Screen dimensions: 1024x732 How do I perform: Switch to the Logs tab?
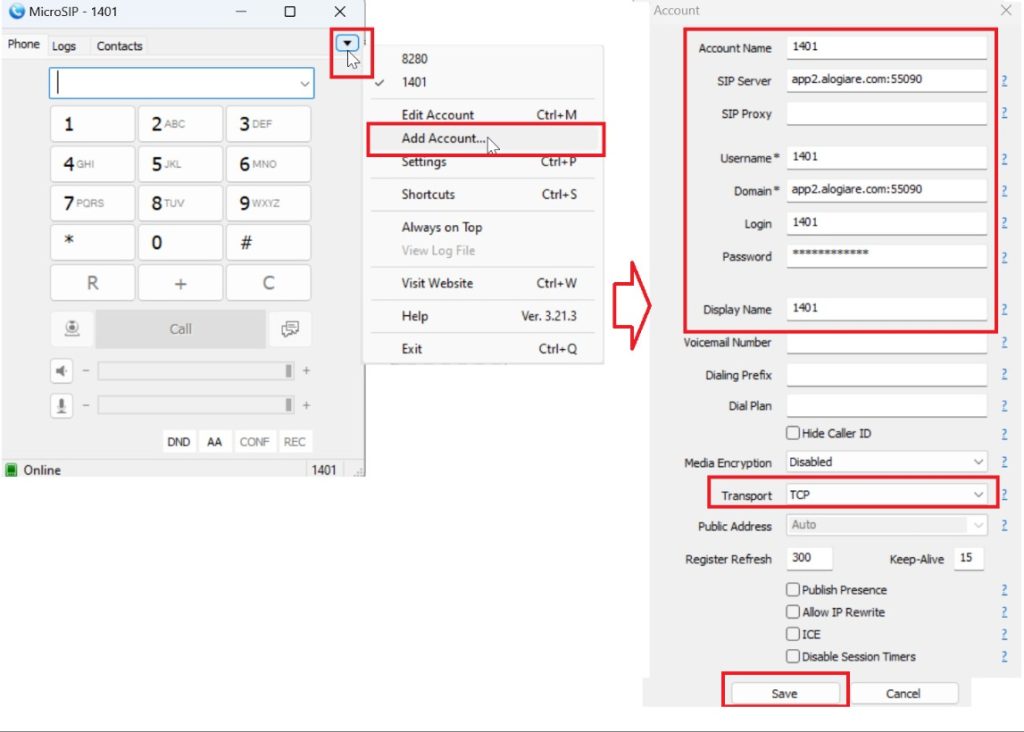pos(64,46)
